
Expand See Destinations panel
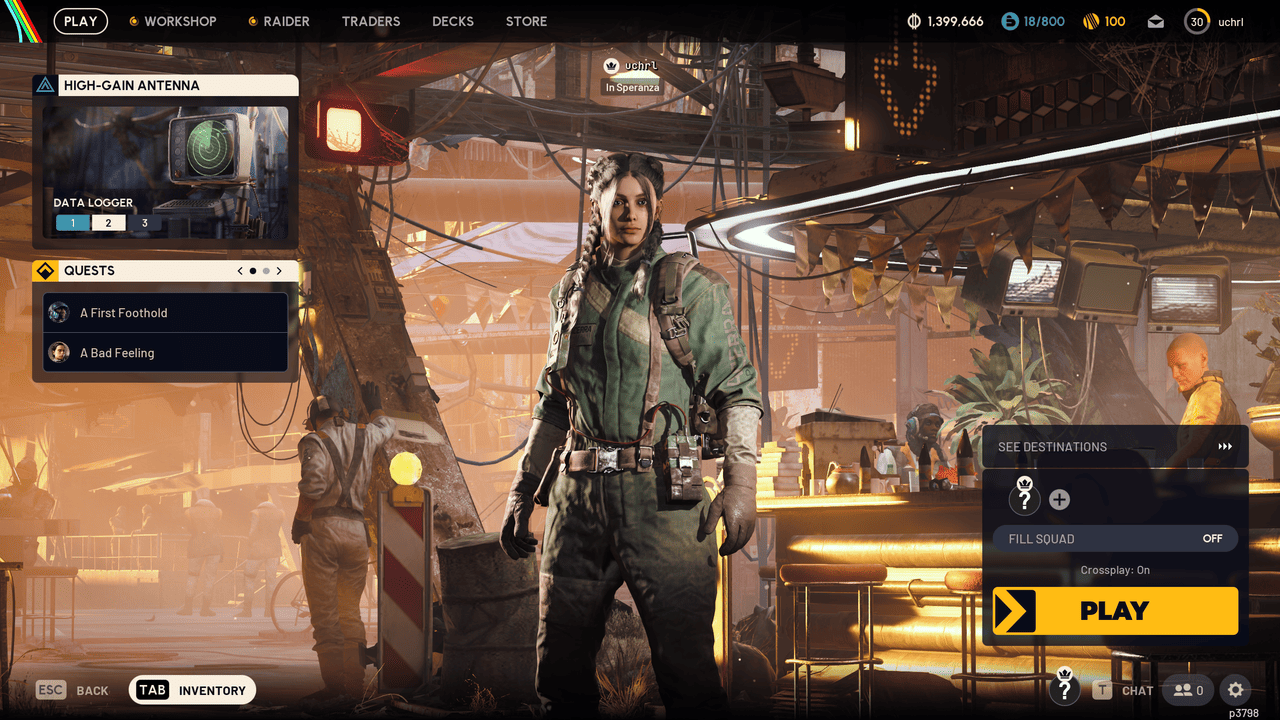coord(1116,447)
